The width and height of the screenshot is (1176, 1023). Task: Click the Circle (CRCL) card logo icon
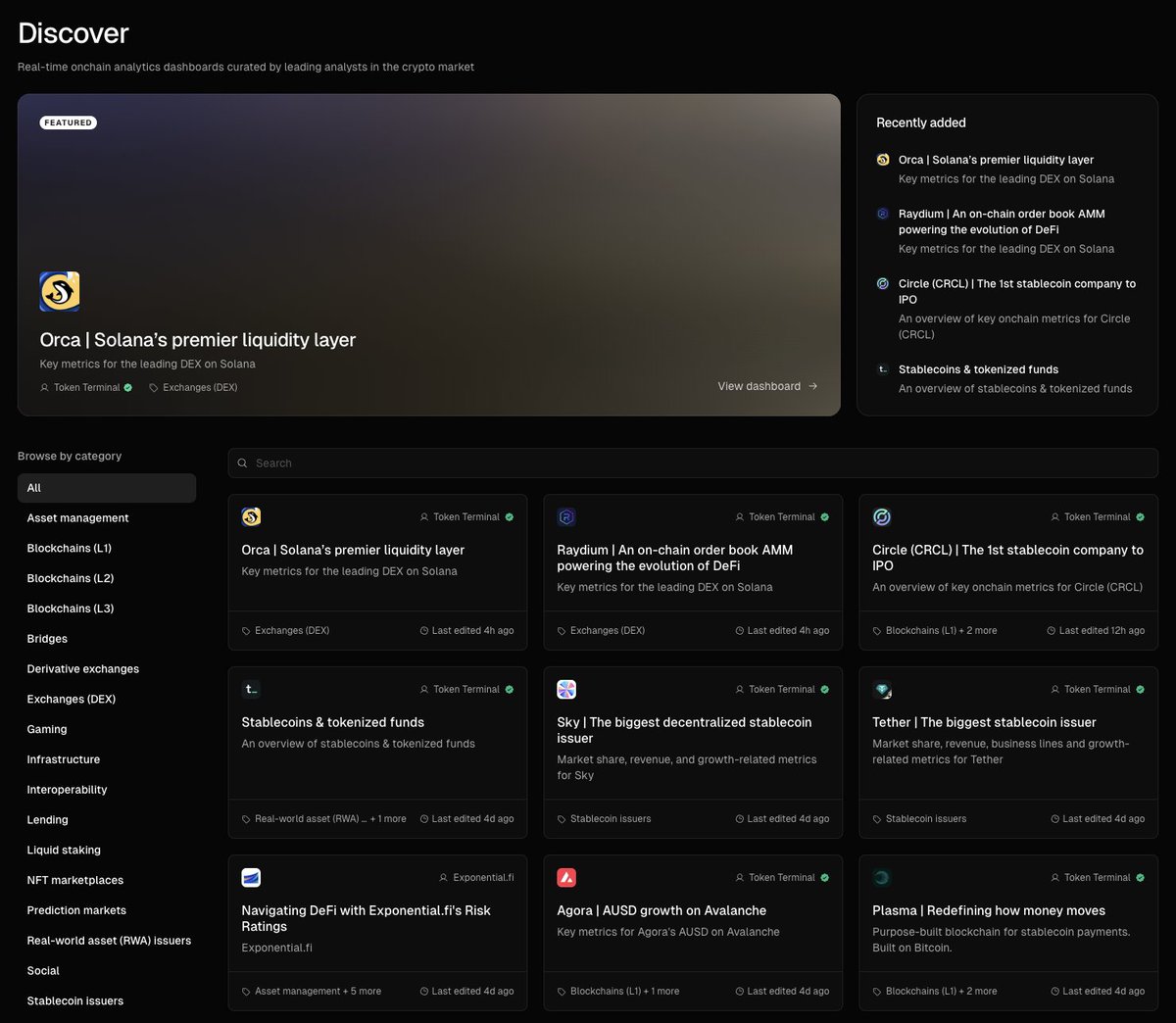coord(882,517)
